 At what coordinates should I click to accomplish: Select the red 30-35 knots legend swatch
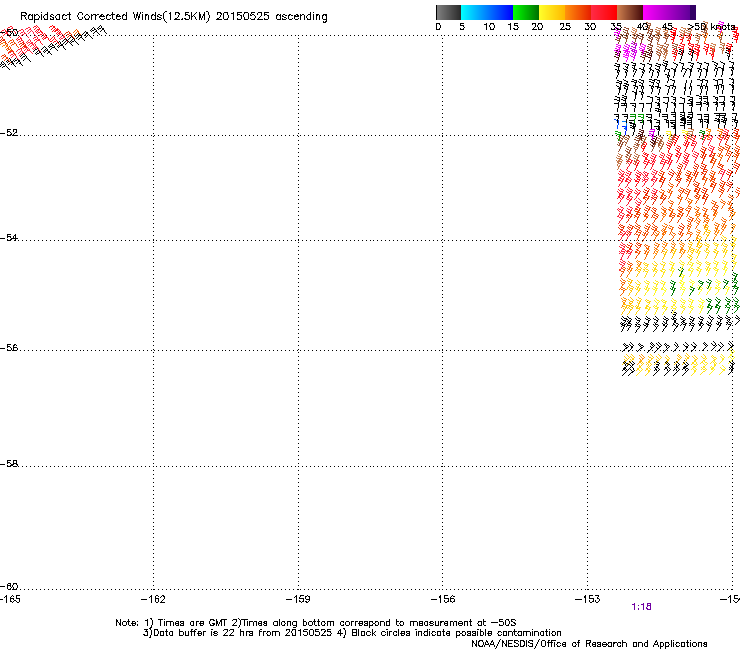pos(604,12)
